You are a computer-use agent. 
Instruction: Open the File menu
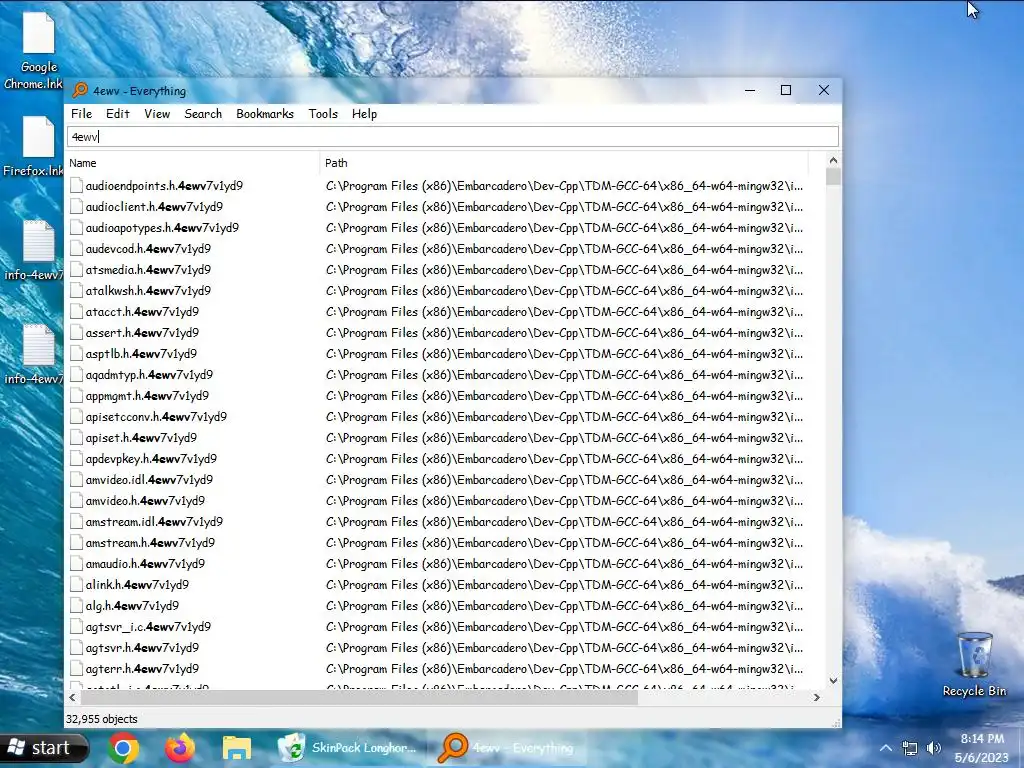pyautogui.click(x=81, y=114)
